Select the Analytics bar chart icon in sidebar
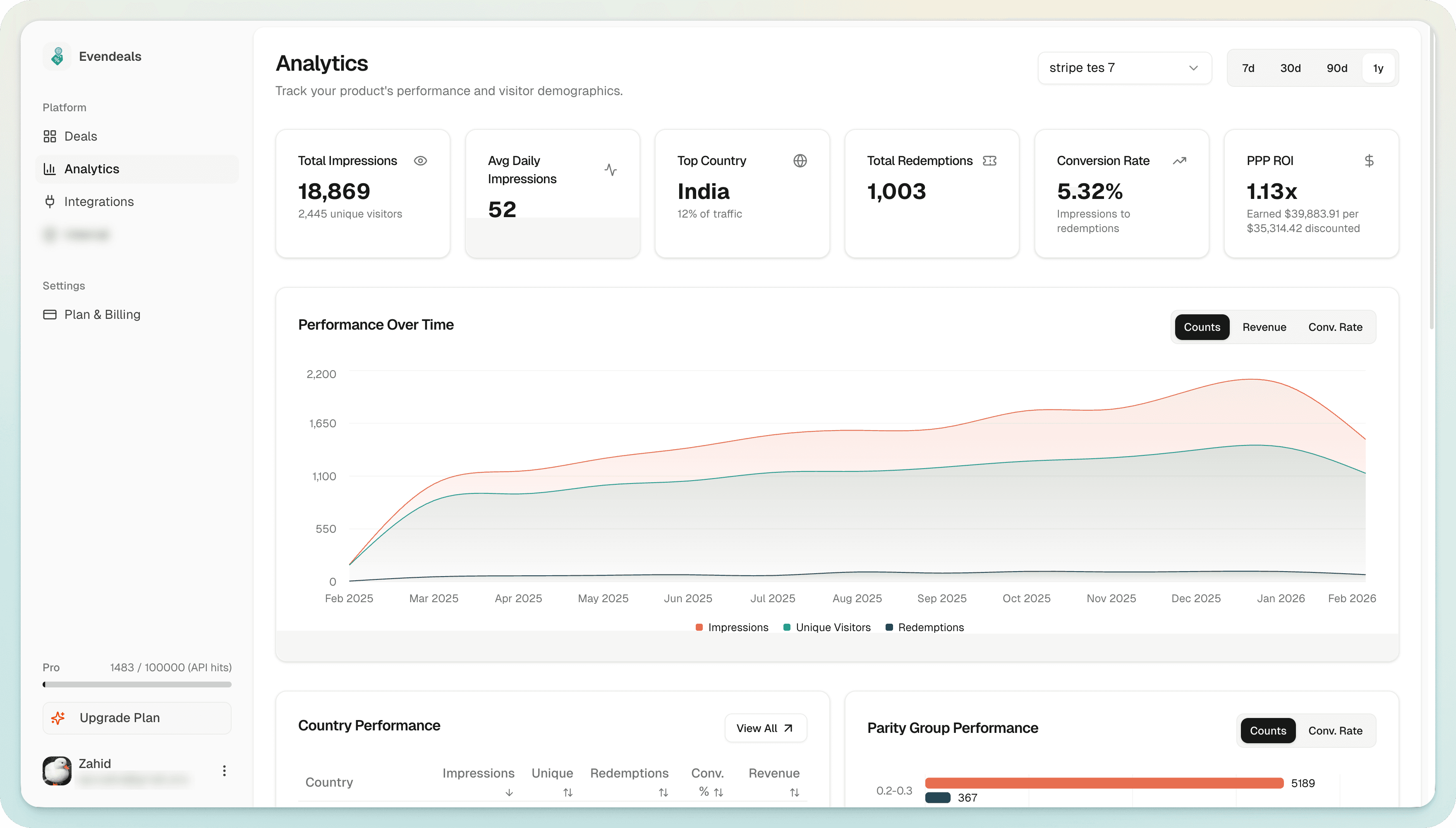Viewport: 1456px width, 828px height. point(50,168)
